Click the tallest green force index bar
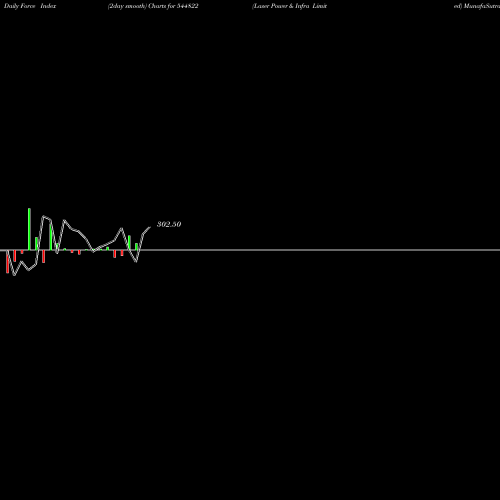This screenshot has width=500, height=500. click(29, 229)
